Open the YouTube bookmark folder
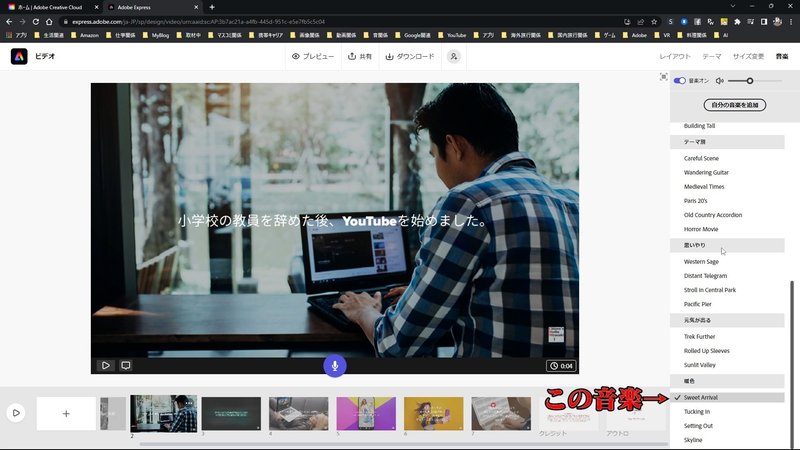This screenshot has height=450, width=800. 452,35
